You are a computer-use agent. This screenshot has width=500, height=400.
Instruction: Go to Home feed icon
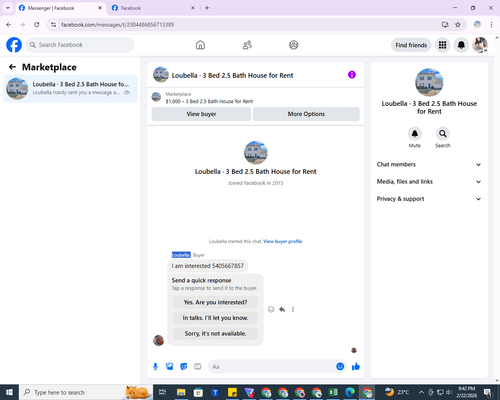click(x=200, y=45)
